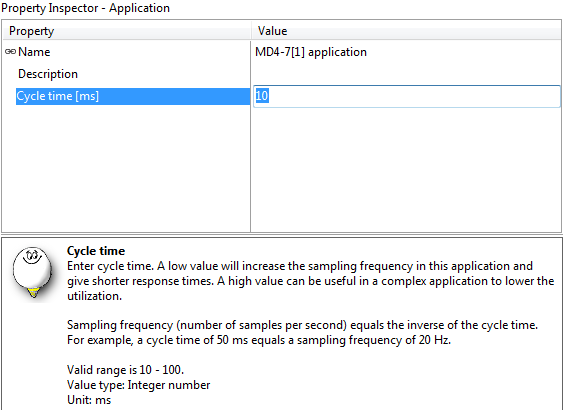Click the bold Cycle time help heading
Screen dimensions: 563x410
pyautogui.click(x=96, y=251)
